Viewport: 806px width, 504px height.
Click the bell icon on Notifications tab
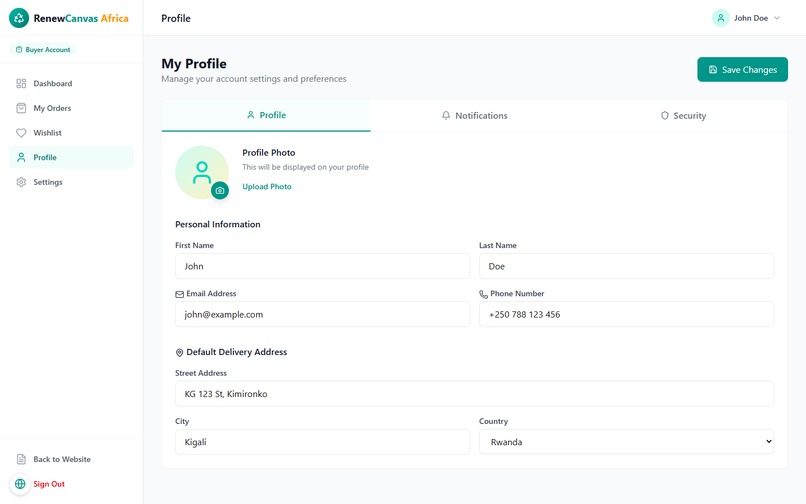[x=446, y=115]
